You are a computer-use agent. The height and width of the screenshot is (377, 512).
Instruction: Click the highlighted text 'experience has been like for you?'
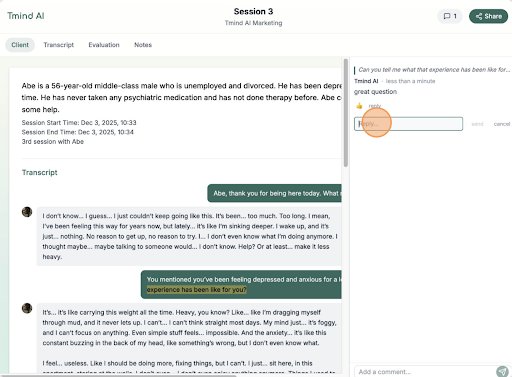pos(197,290)
